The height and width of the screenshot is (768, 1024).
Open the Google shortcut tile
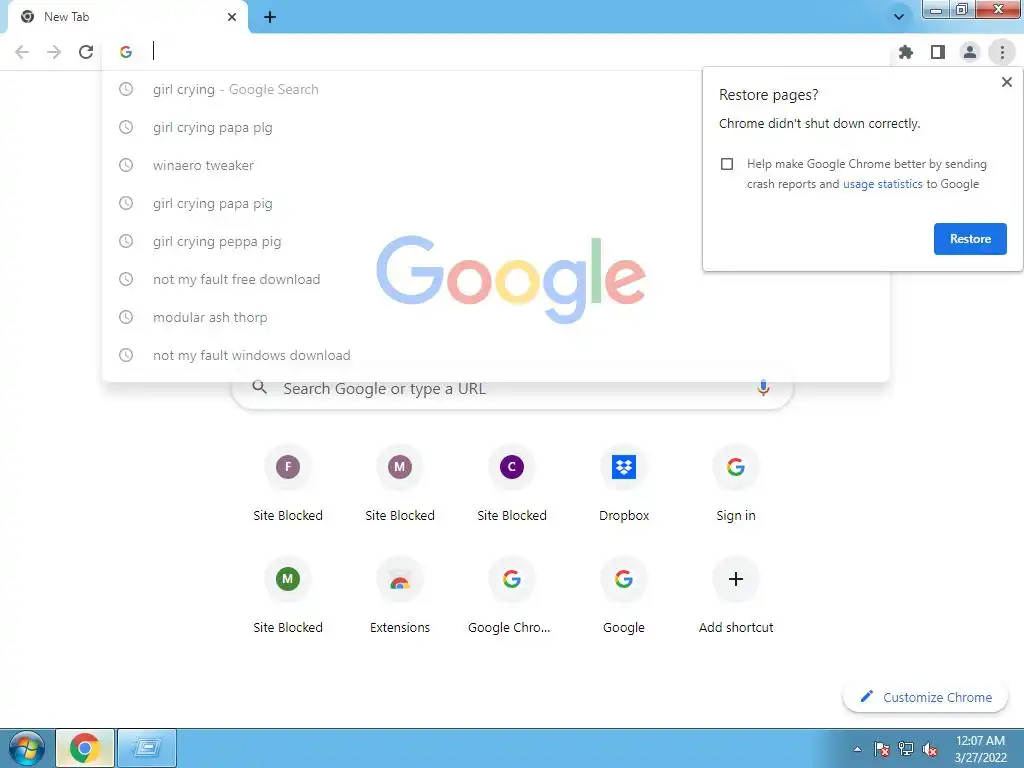(x=624, y=595)
